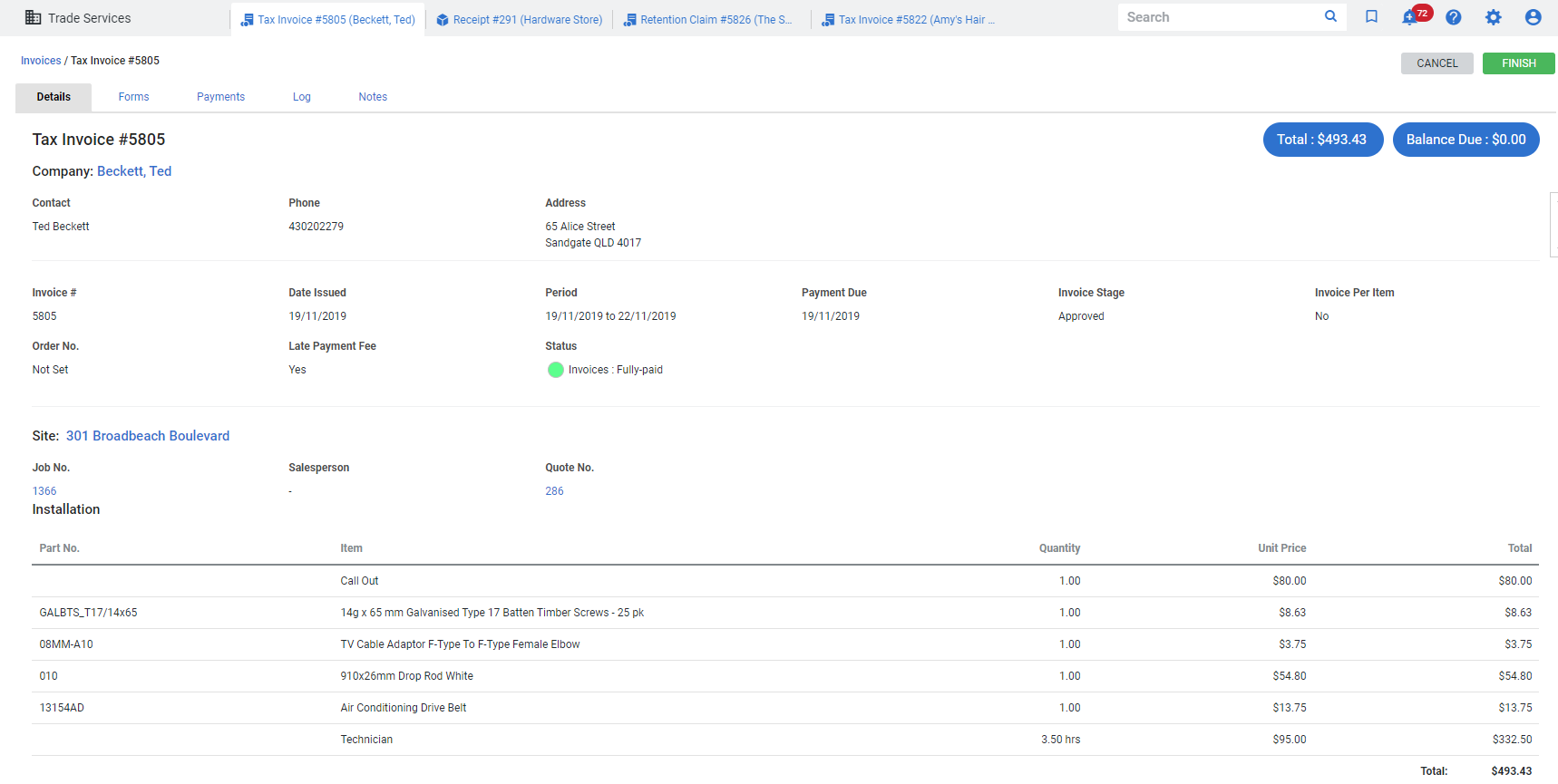Open notifications bell with 72 badge
This screenshot has width=1558, height=784.
tap(1410, 17)
